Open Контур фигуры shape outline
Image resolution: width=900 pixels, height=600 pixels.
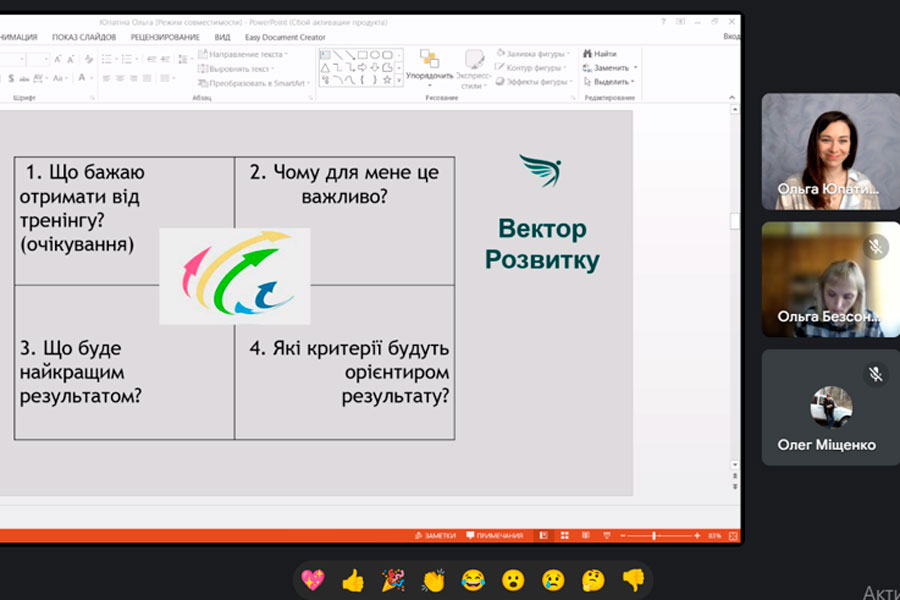(531, 68)
